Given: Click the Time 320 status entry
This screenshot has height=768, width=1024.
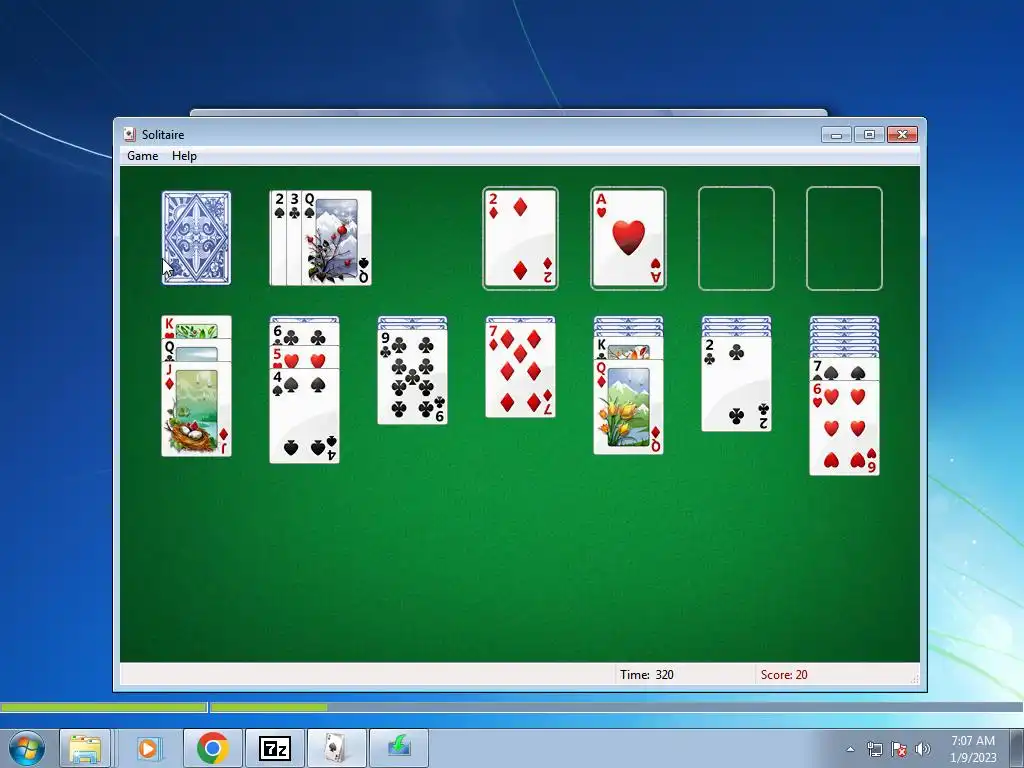Looking at the screenshot, I should click(x=647, y=675).
